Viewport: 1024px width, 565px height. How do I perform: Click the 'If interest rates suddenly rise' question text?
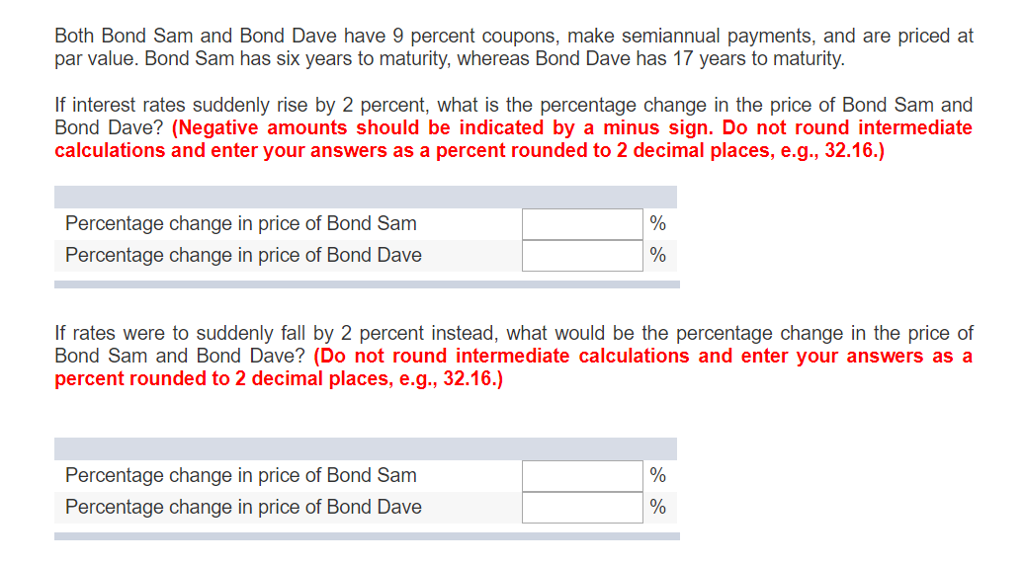(x=514, y=116)
